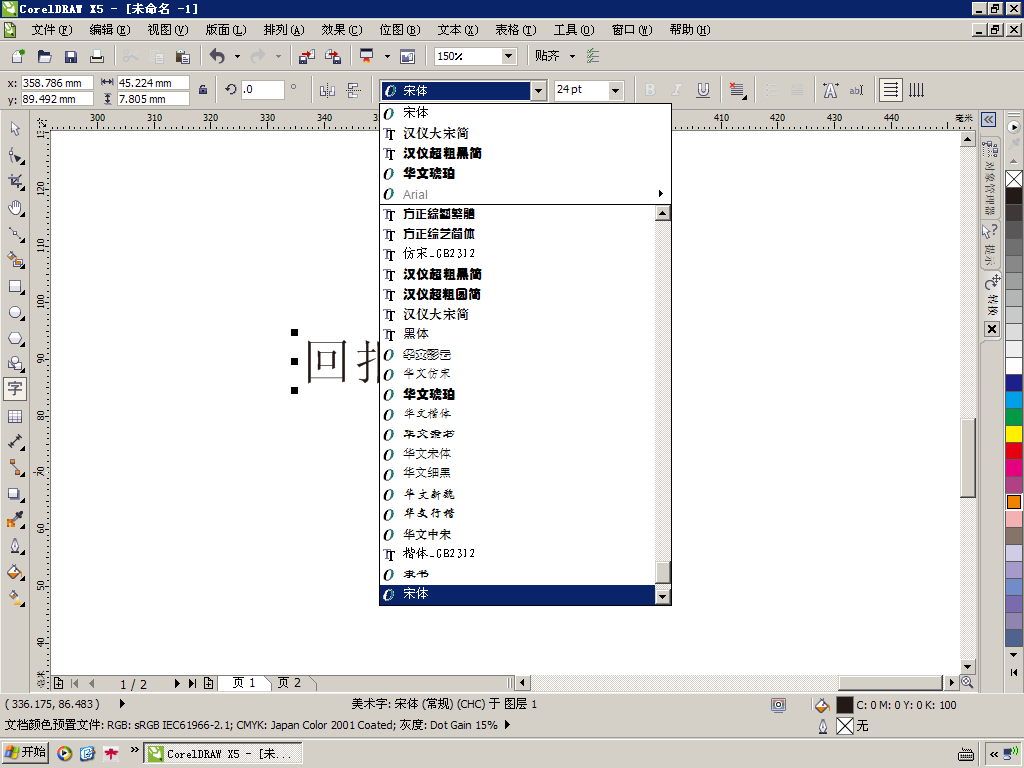Screen dimensions: 1024x768
Task: Open the 文件 (File) menu
Action: pyautogui.click(x=52, y=30)
